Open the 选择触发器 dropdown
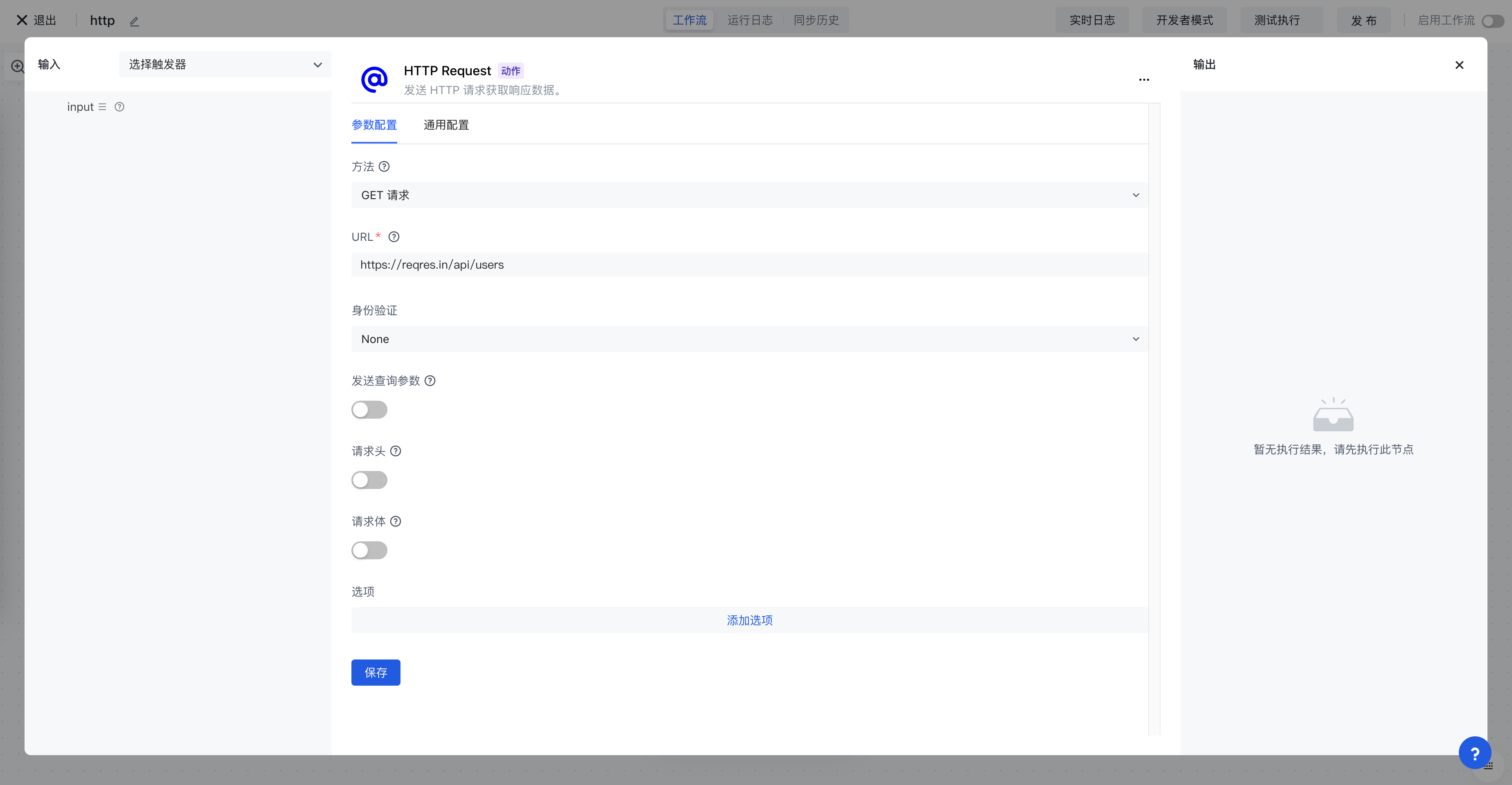Image resolution: width=1512 pixels, height=785 pixels. pos(225,65)
